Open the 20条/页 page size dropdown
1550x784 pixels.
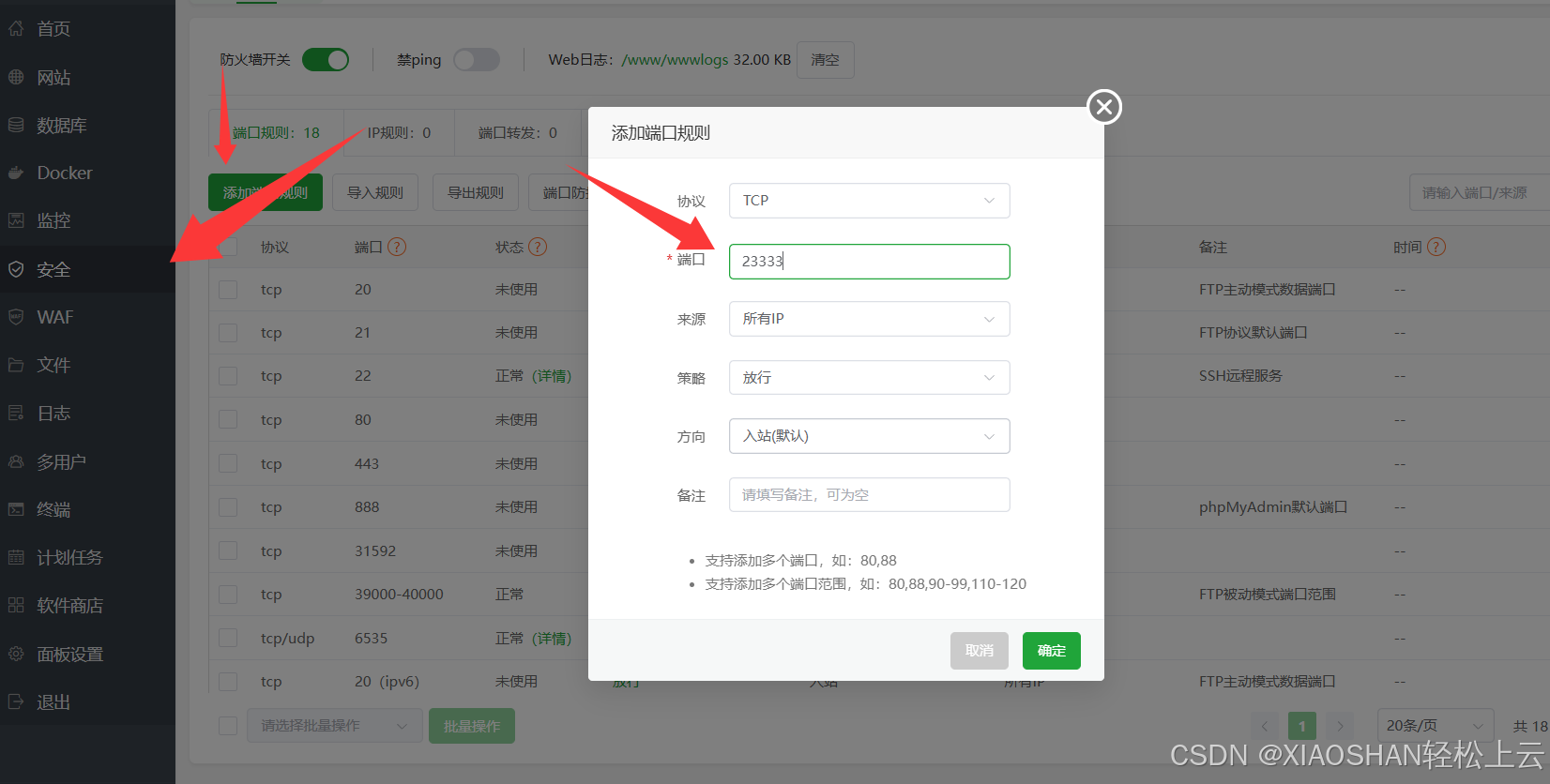[1435, 726]
